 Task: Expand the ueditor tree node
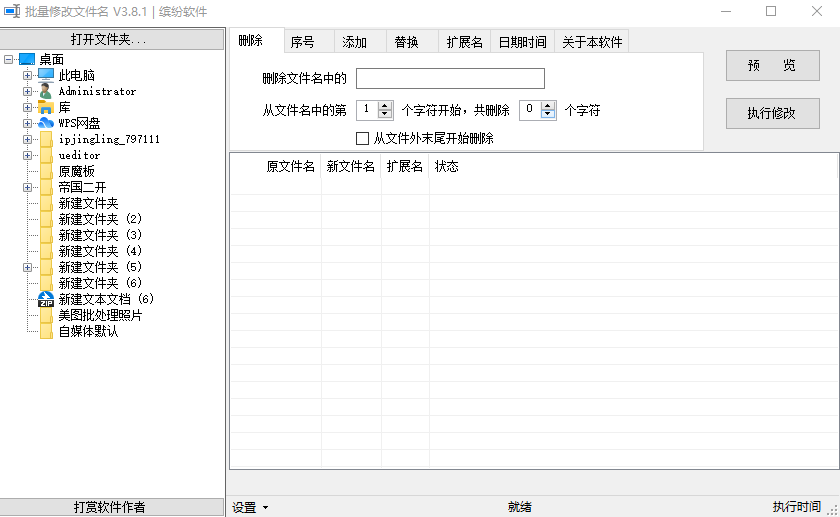click(27, 155)
